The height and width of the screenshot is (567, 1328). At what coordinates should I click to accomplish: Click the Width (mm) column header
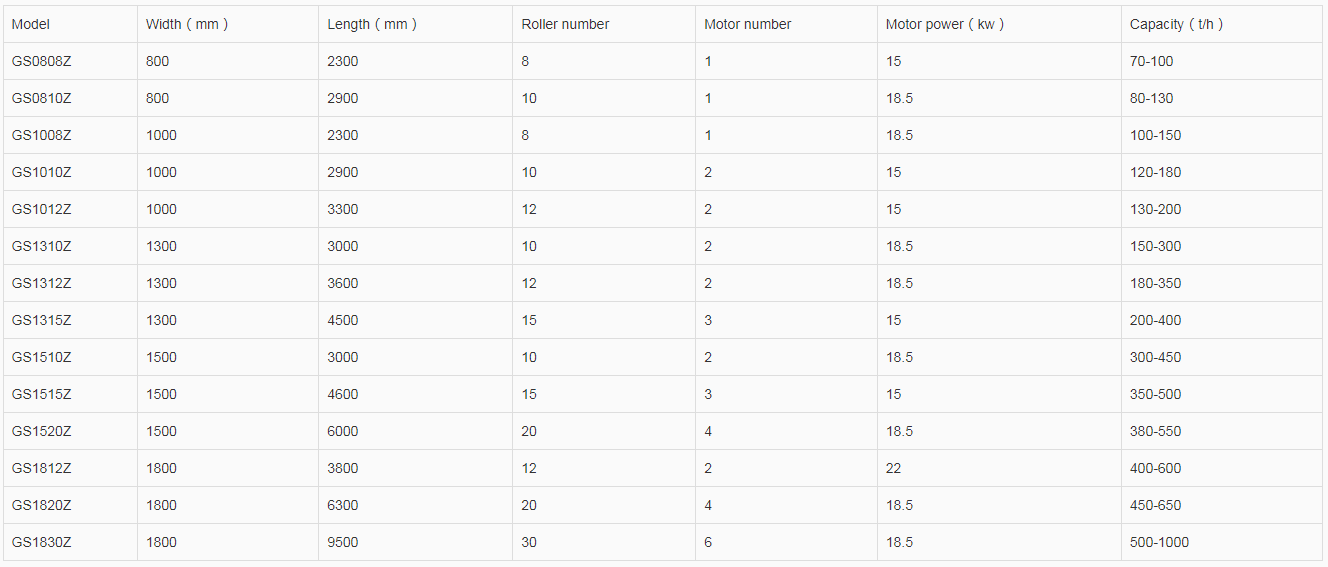pyautogui.click(x=186, y=24)
